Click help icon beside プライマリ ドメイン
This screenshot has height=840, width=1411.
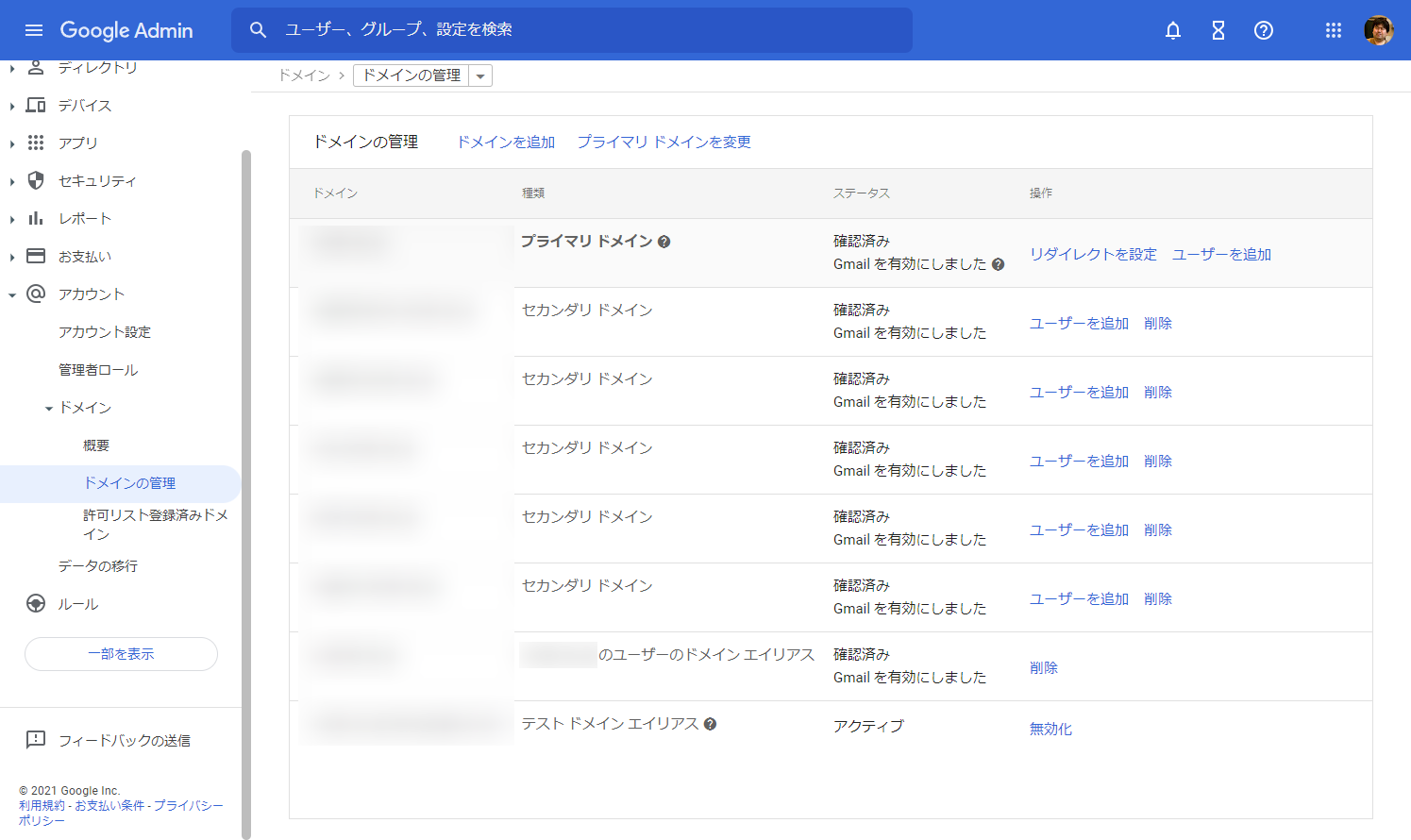click(664, 242)
